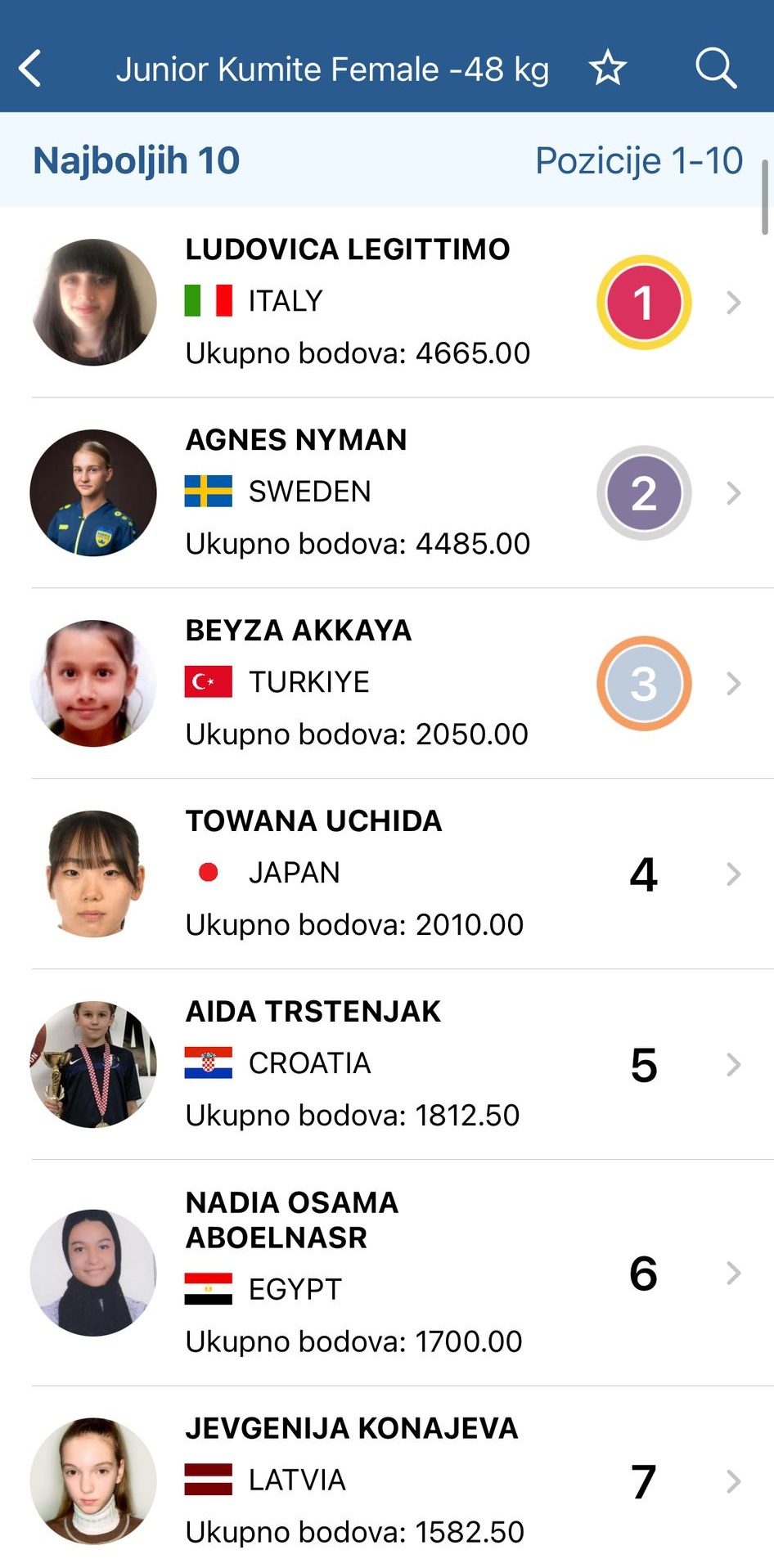Expand Towana Uchida's row chevron
The width and height of the screenshot is (774, 1568).
click(734, 874)
